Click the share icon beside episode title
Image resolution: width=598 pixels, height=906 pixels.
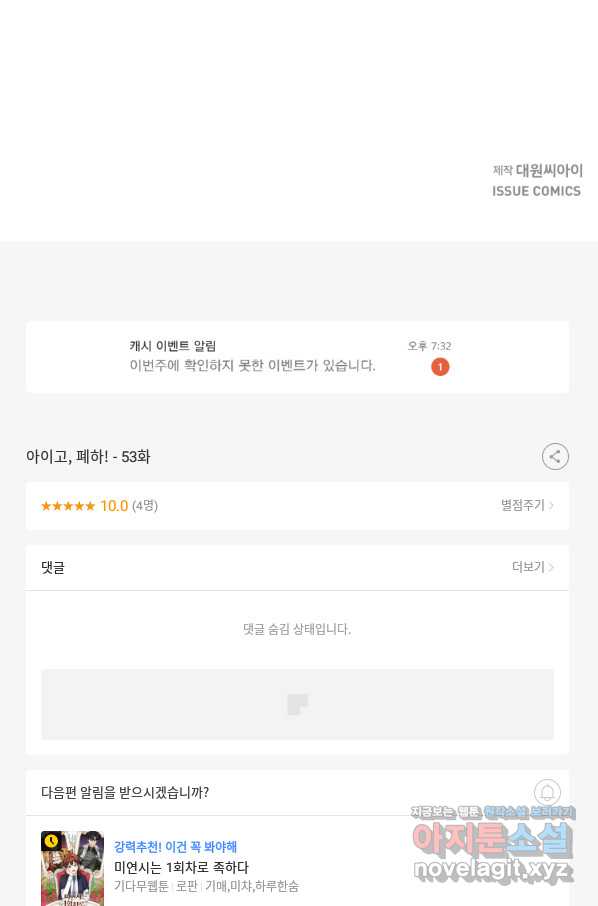pos(555,456)
